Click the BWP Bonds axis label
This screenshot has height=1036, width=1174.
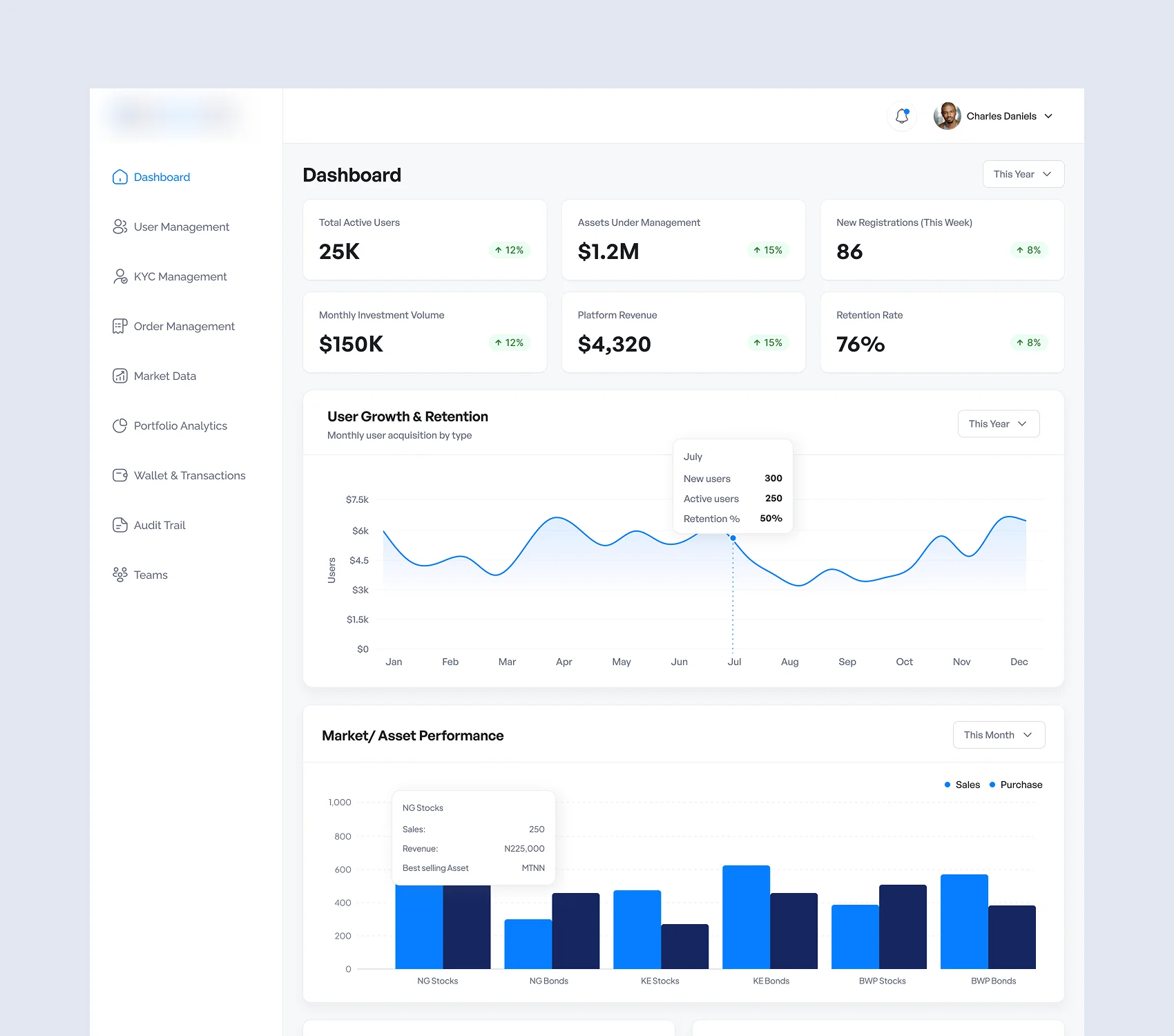click(994, 981)
